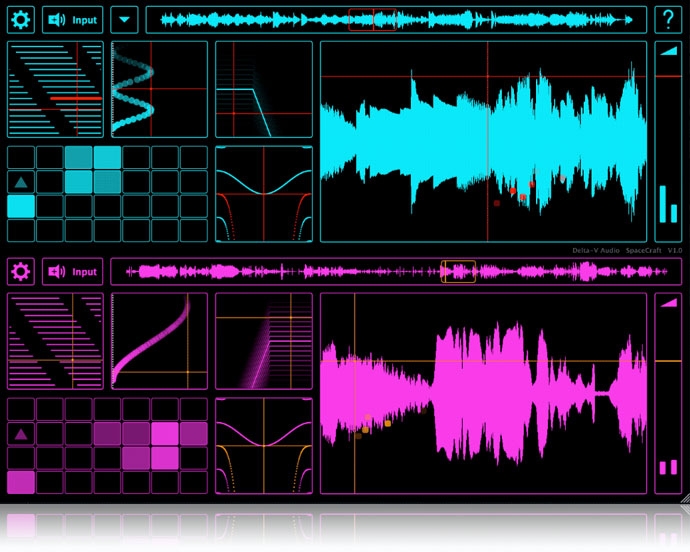Open the cyan track settings gear
The width and height of the screenshot is (690, 552).
[x=21, y=19]
